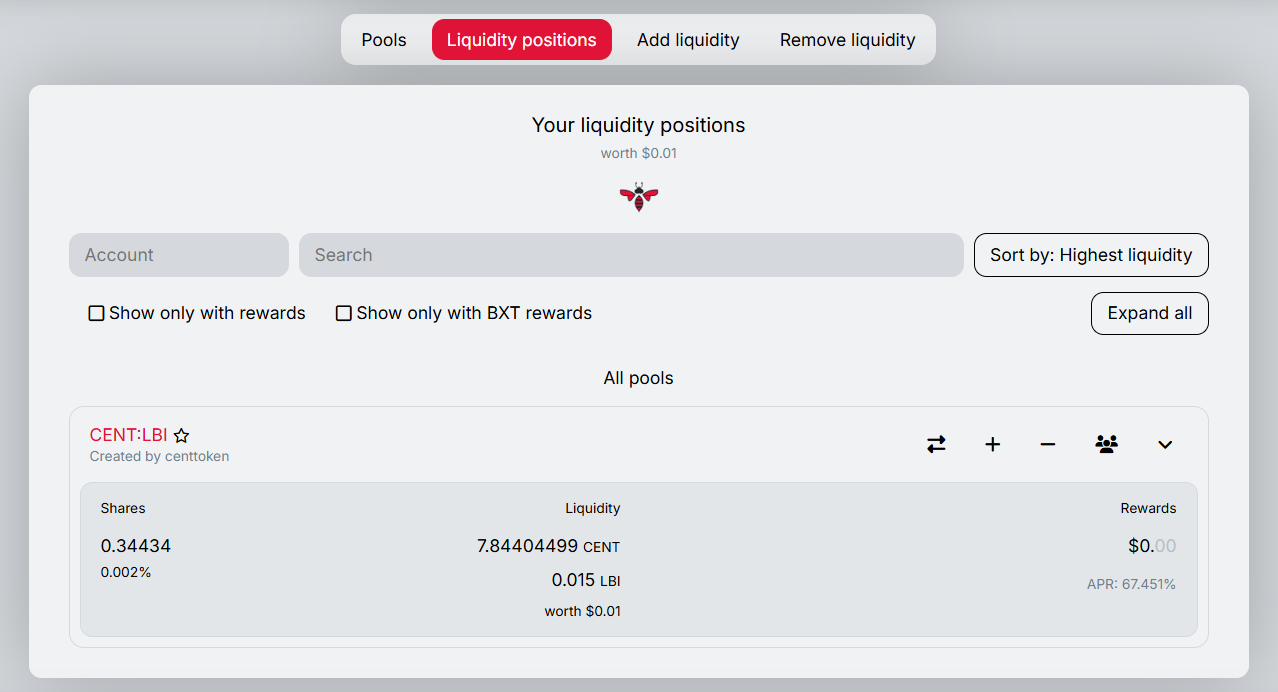Image resolution: width=1278 pixels, height=692 pixels.
Task: Click into the Search field
Action: tap(631, 255)
